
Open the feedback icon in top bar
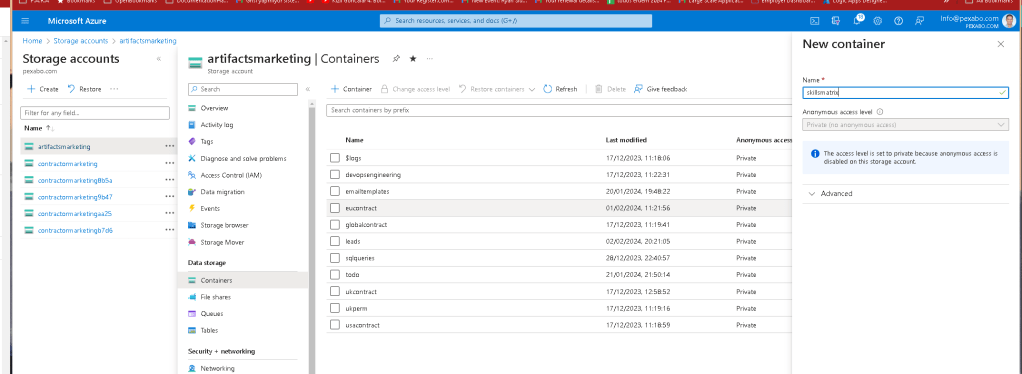point(919,21)
